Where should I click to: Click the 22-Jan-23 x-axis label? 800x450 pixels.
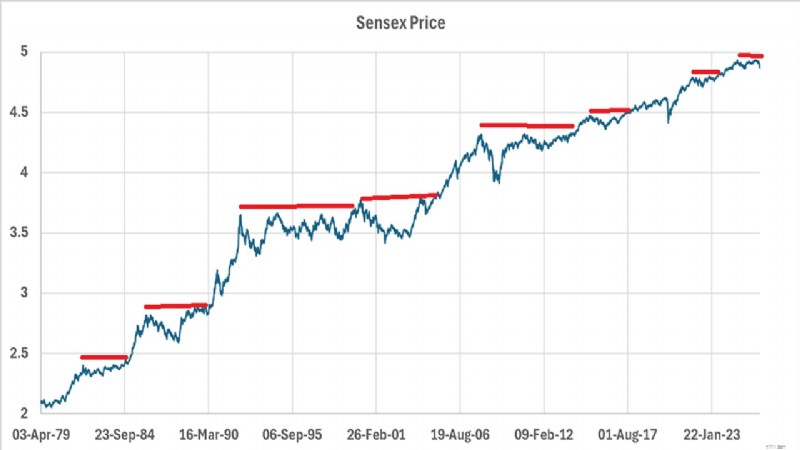(x=711, y=435)
